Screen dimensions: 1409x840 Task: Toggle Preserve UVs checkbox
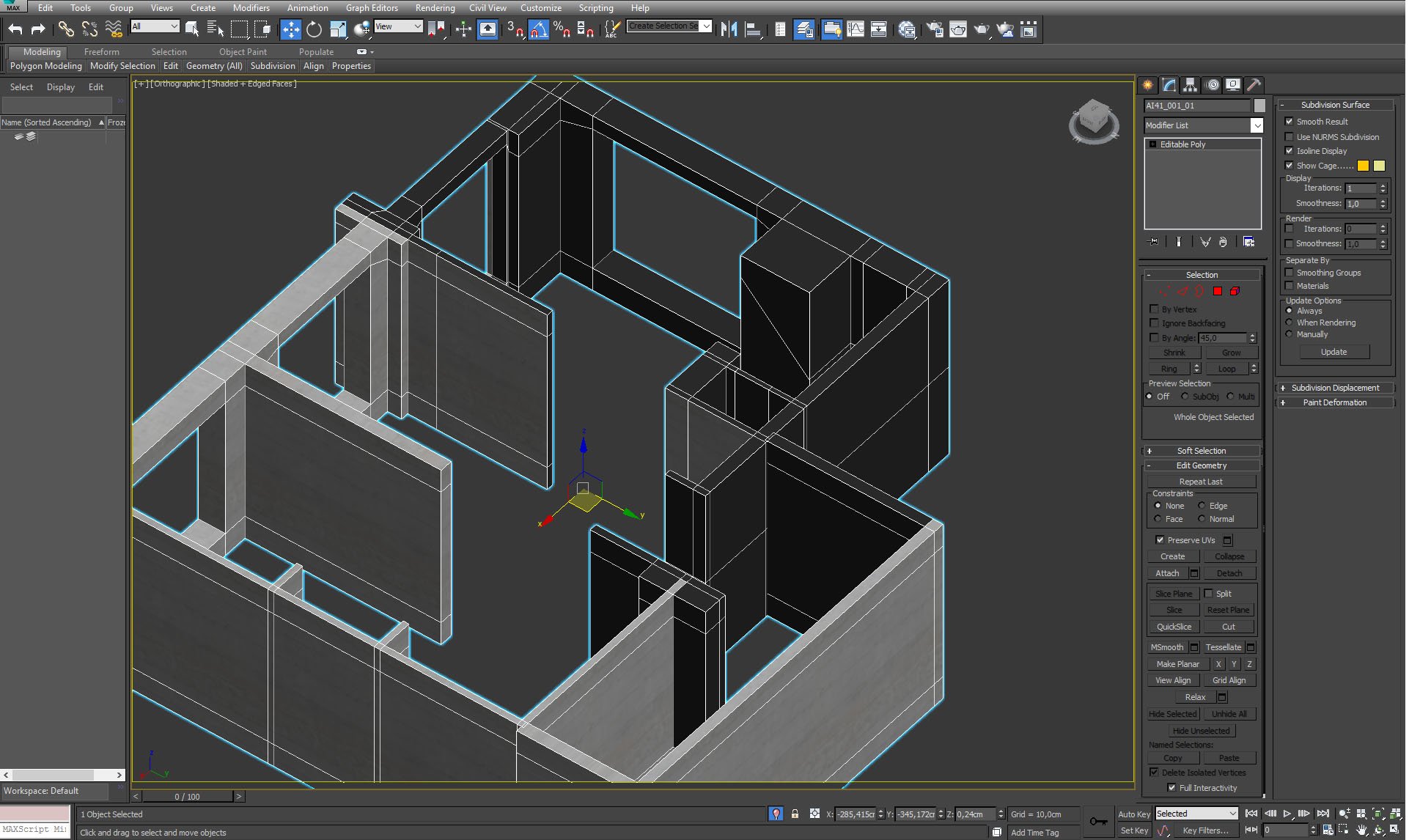1159,539
